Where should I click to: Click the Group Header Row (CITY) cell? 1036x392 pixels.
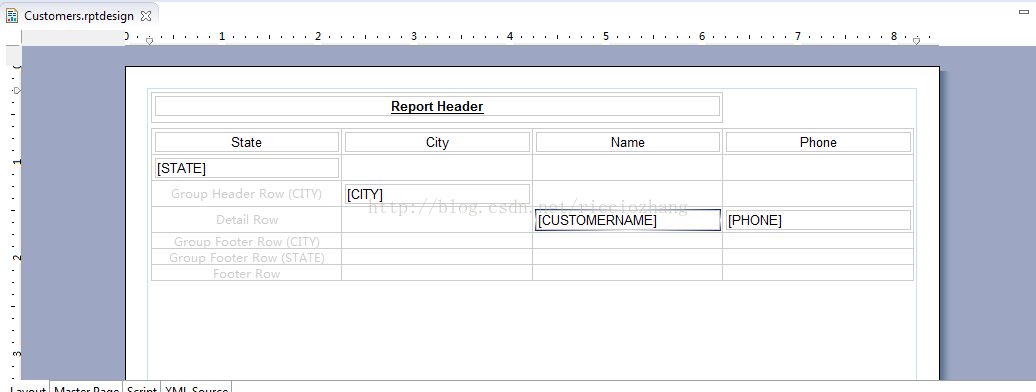point(246,194)
